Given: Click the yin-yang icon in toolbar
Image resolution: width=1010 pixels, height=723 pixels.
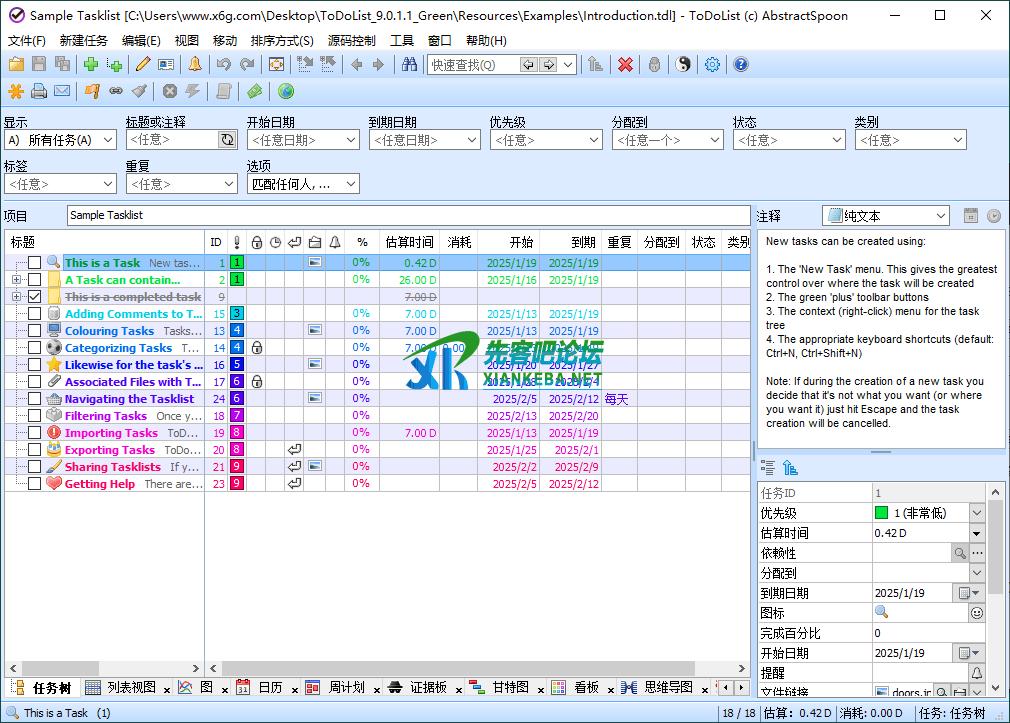Looking at the screenshot, I should tap(683, 65).
